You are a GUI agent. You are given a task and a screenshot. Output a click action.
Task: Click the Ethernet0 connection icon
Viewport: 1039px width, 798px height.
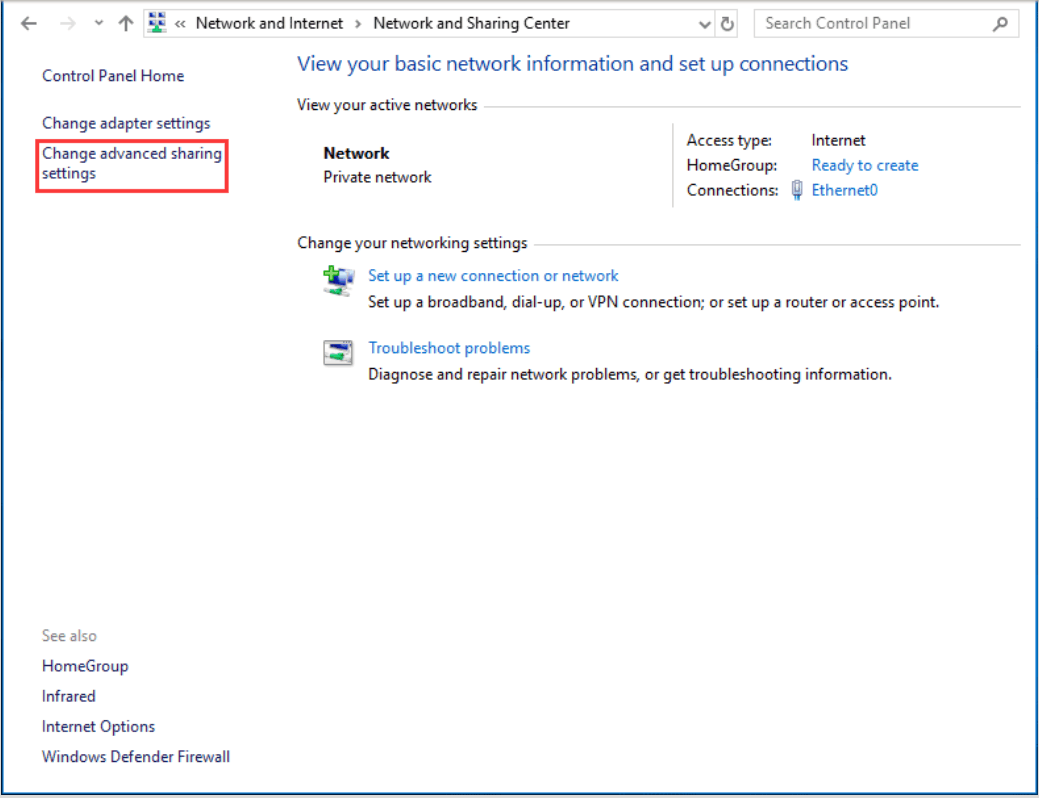click(x=797, y=190)
